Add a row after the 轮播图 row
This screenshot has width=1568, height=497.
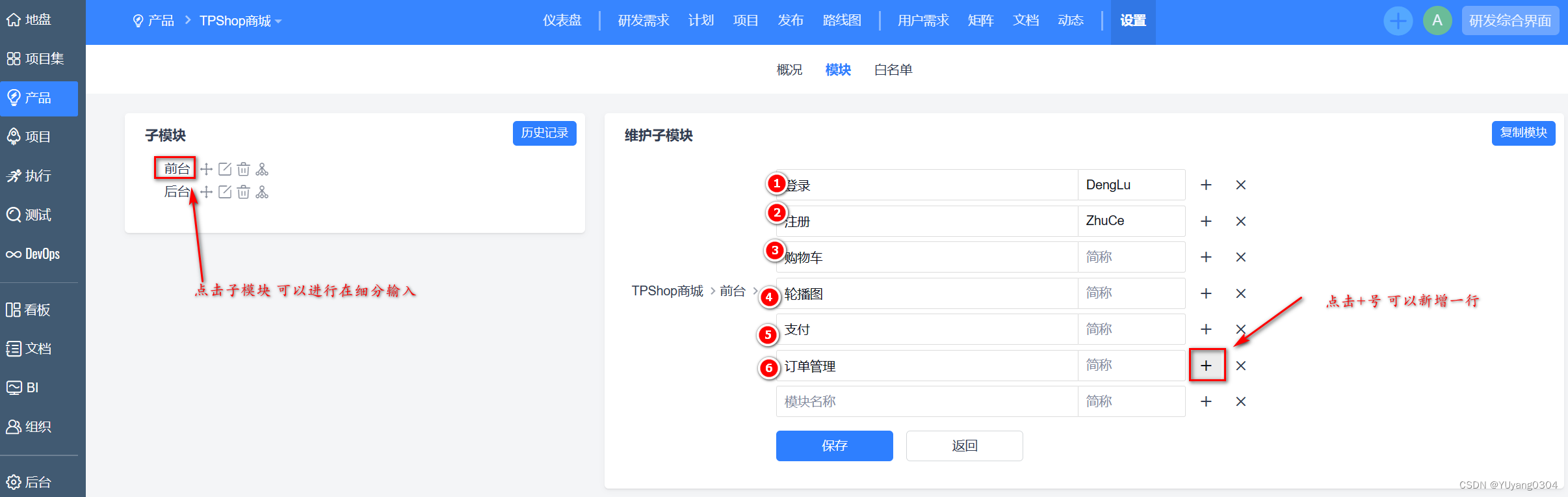[1206, 293]
